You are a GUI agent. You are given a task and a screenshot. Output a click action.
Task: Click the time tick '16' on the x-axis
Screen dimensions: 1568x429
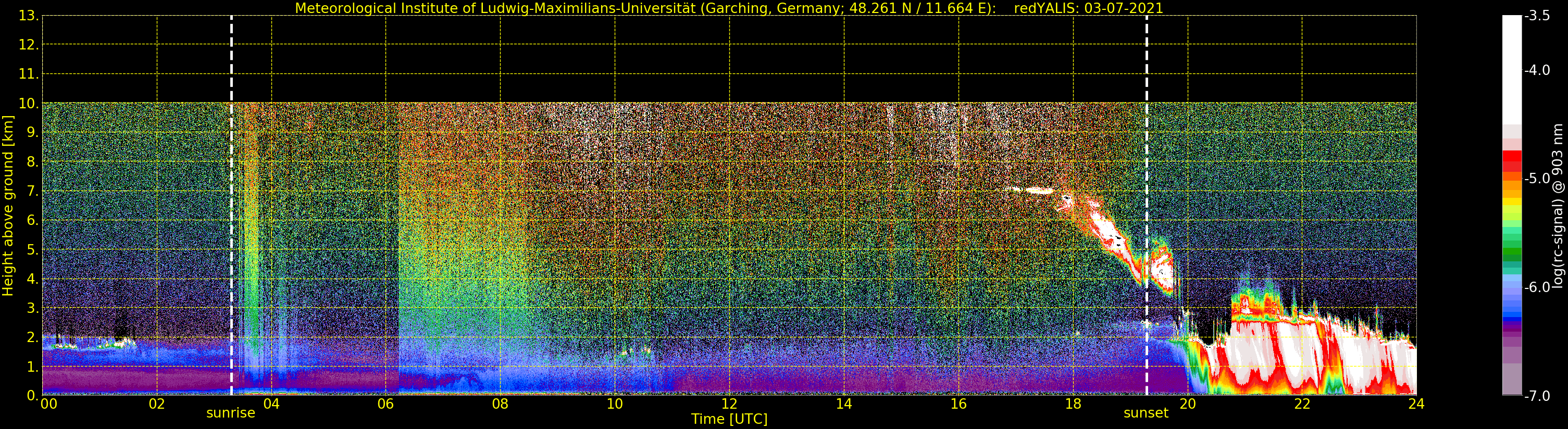(x=958, y=404)
